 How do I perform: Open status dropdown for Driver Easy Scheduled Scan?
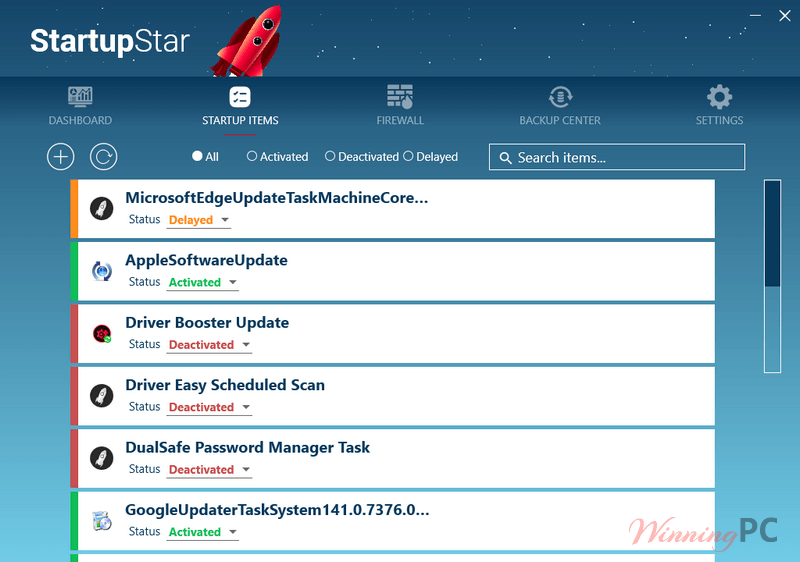point(209,407)
